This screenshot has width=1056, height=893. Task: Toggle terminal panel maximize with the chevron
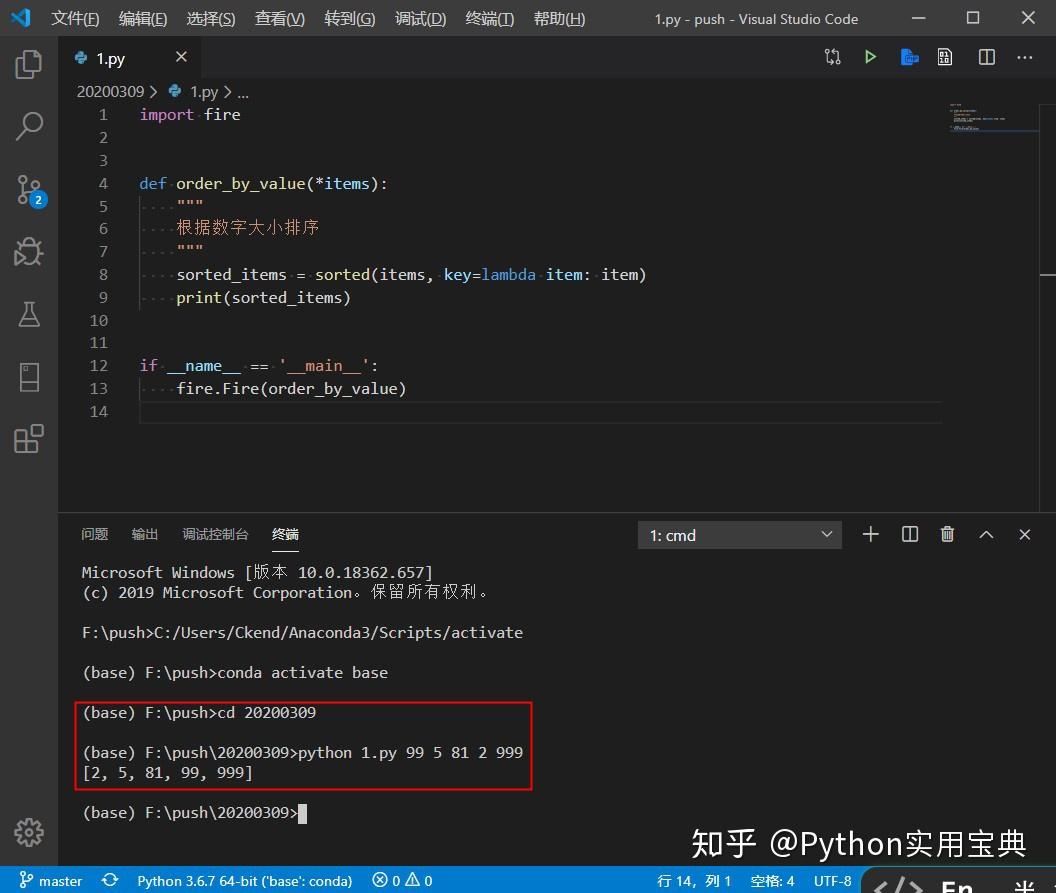(x=986, y=534)
